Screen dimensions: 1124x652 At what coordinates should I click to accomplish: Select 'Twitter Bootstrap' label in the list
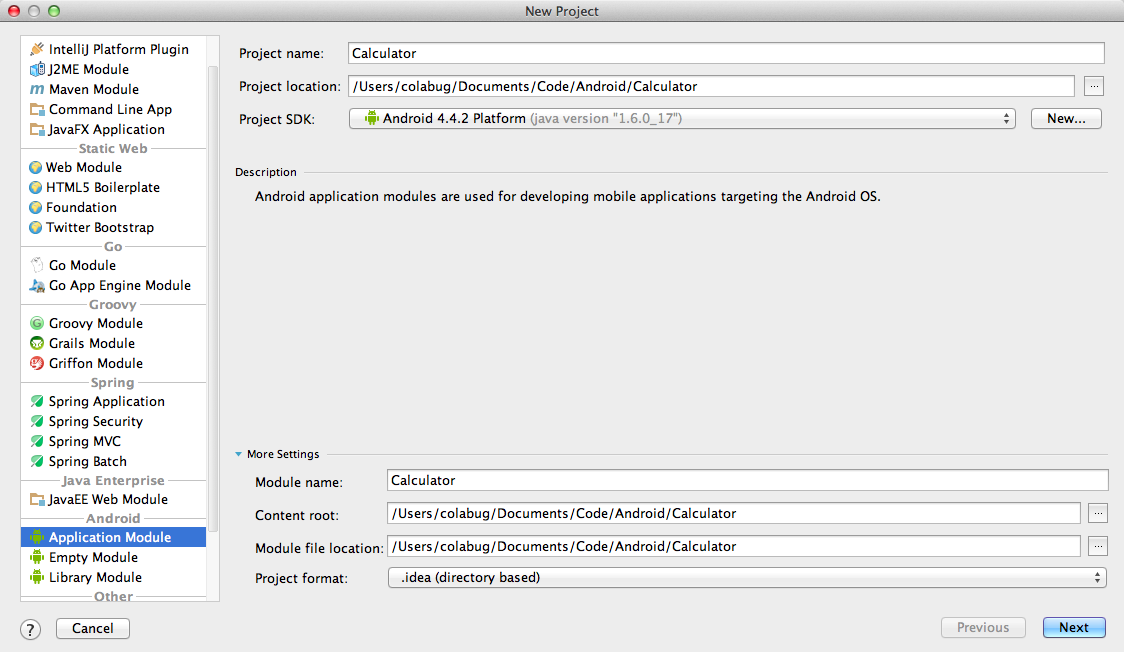coord(100,227)
